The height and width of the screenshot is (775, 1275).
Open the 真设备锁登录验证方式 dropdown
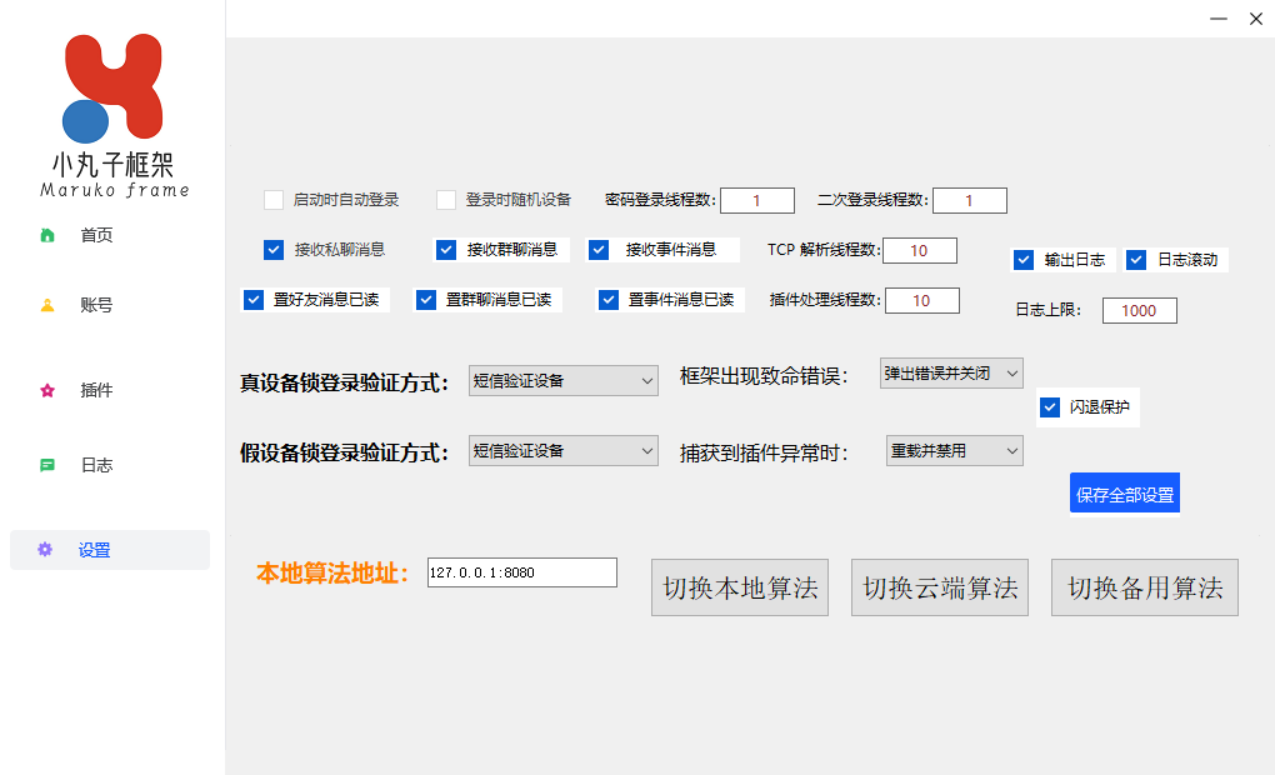click(x=563, y=381)
